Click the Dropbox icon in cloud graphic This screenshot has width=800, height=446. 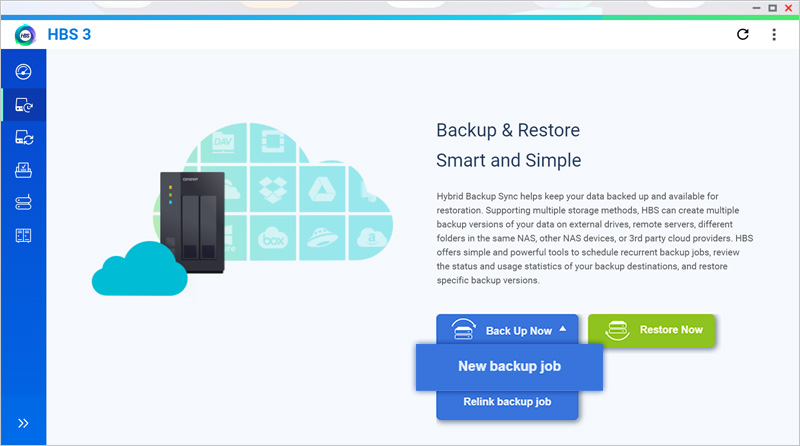(x=273, y=190)
